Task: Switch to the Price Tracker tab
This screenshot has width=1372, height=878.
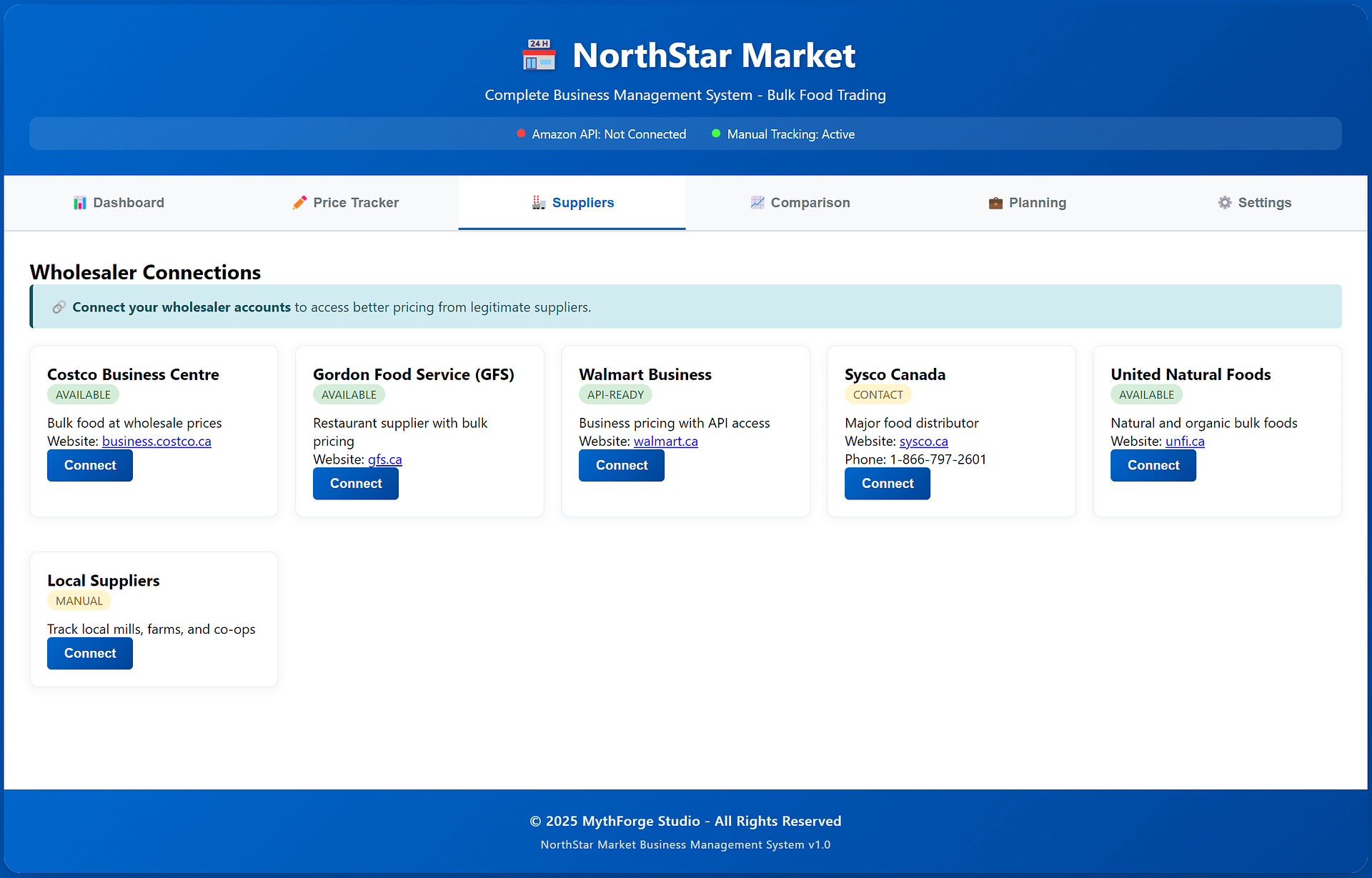Action: [346, 203]
